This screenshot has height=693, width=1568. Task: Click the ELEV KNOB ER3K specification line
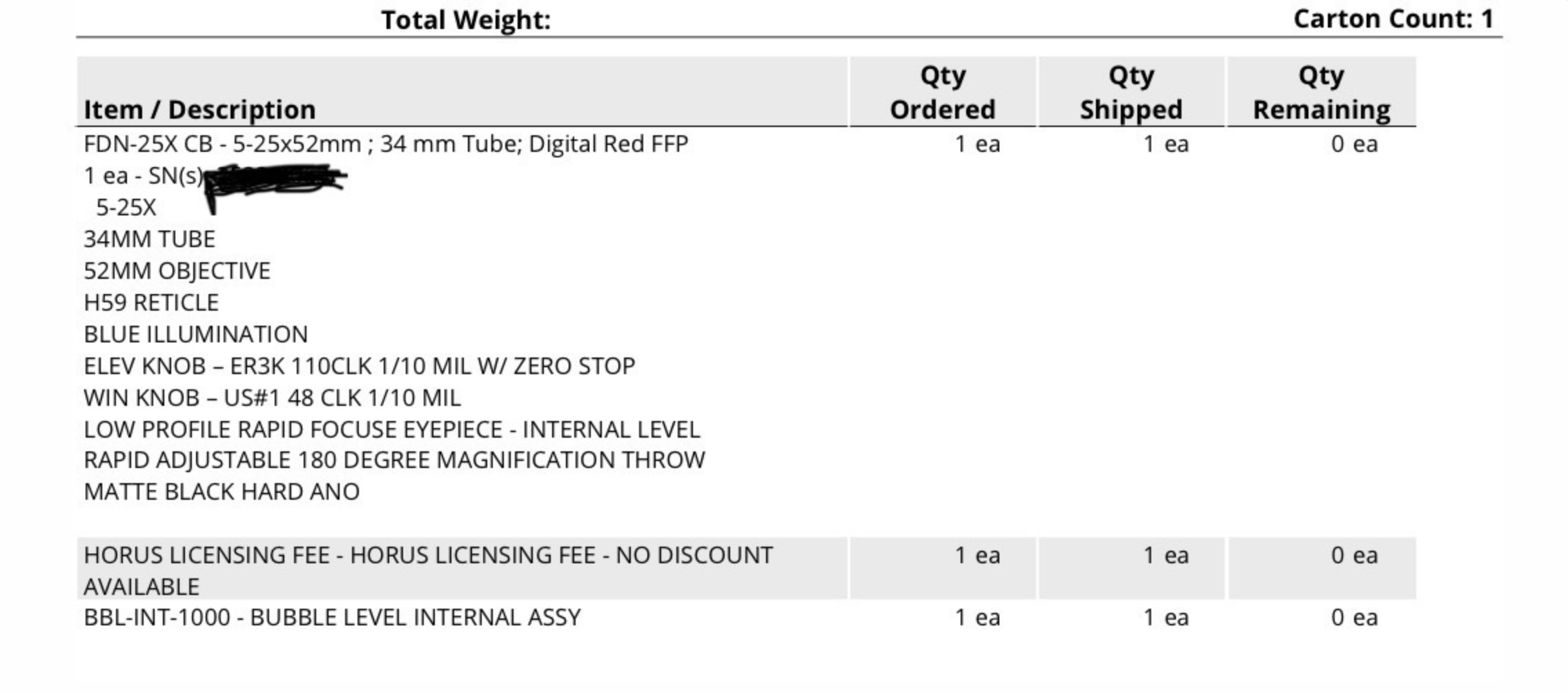point(359,366)
